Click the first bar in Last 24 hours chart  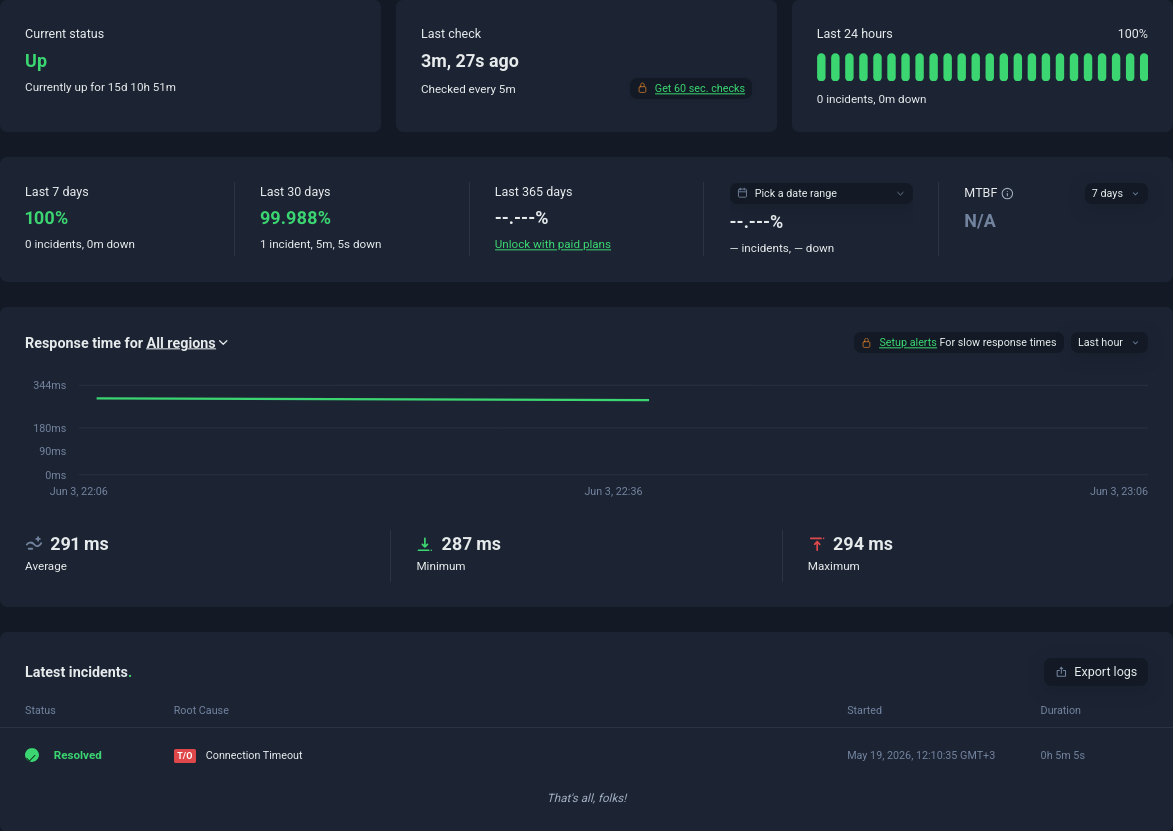pyautogui.click(x=821, y=67)
